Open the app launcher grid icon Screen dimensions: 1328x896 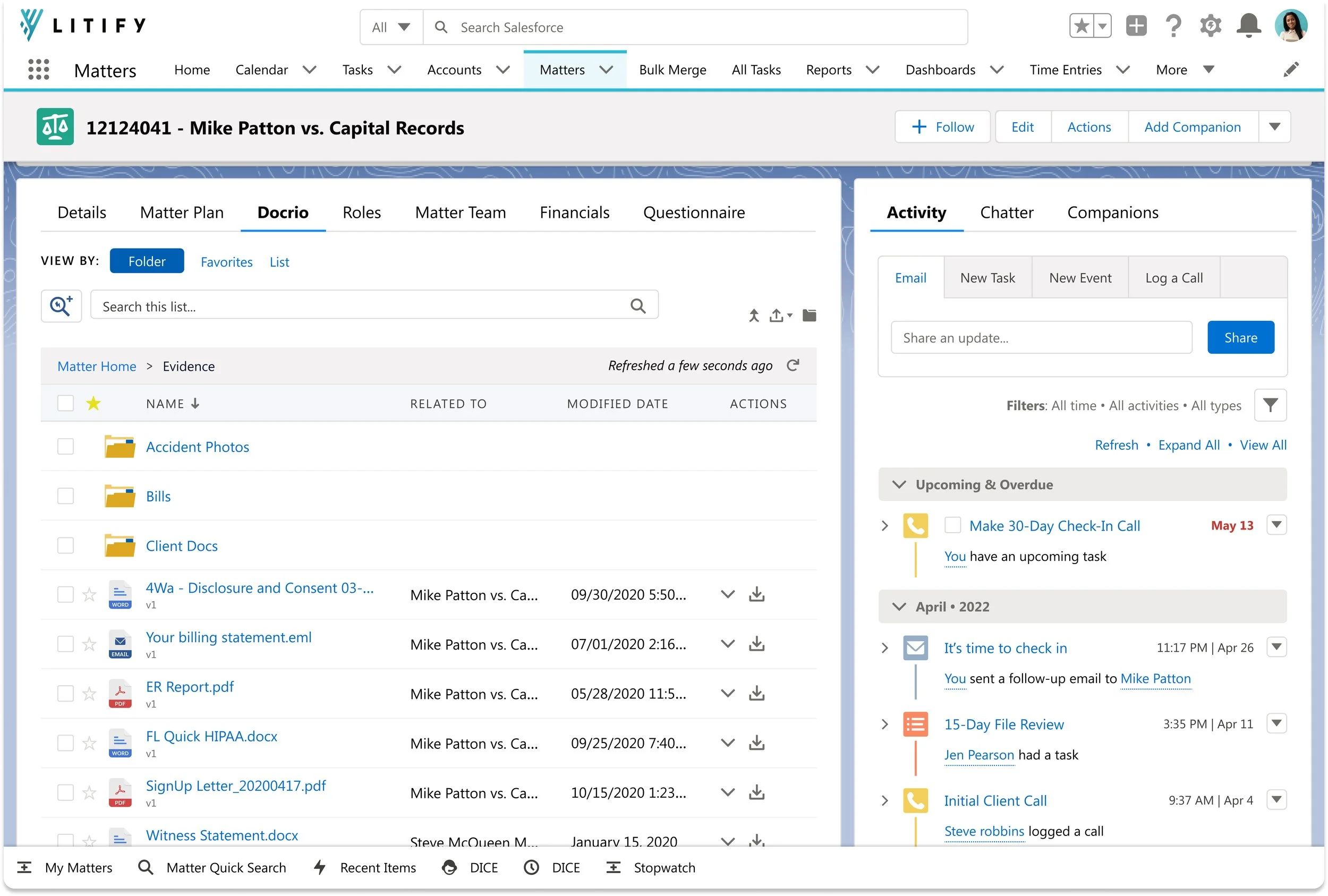pos(38,70)
